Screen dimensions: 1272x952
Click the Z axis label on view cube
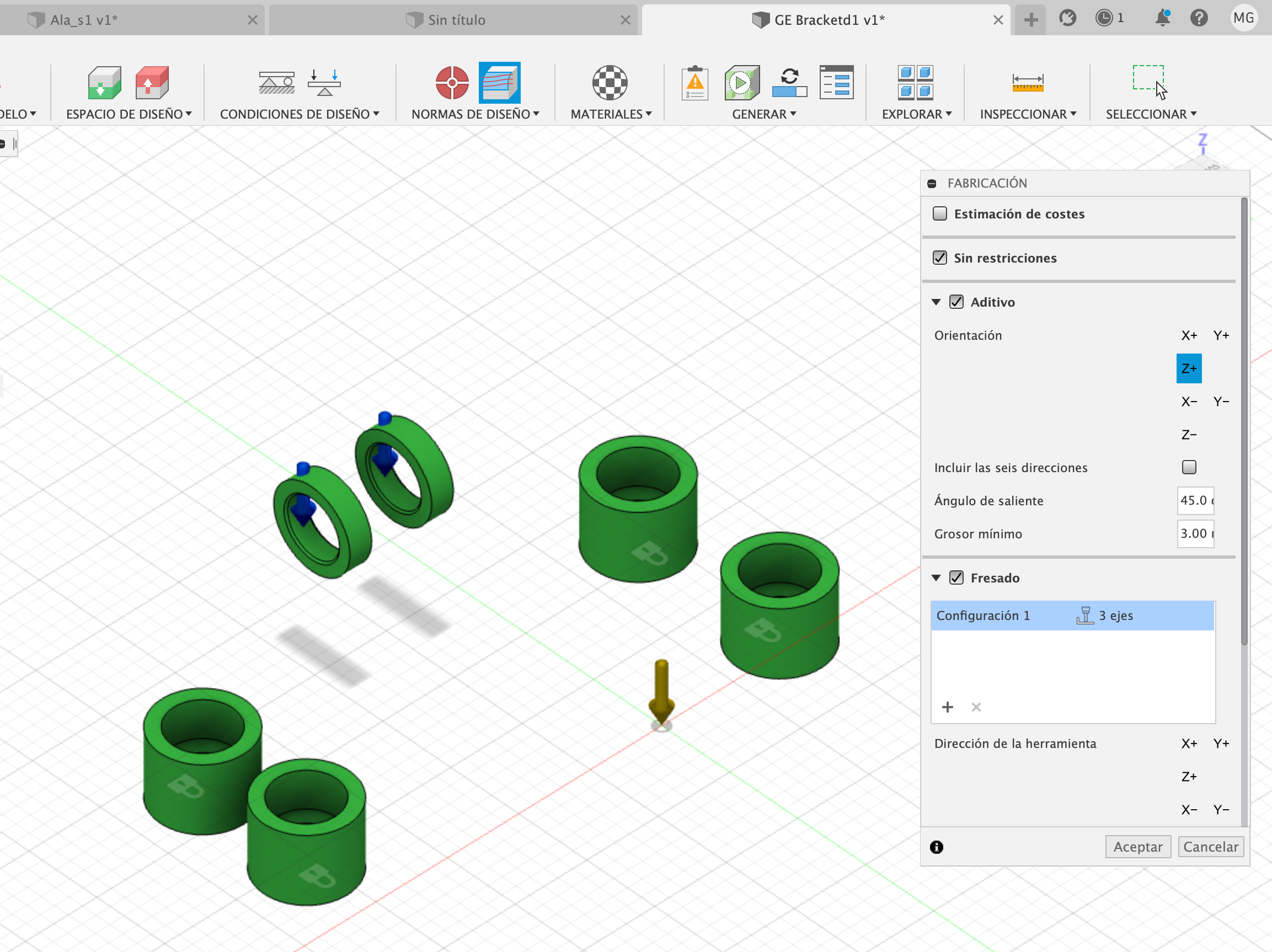(x=1202, y=140)
